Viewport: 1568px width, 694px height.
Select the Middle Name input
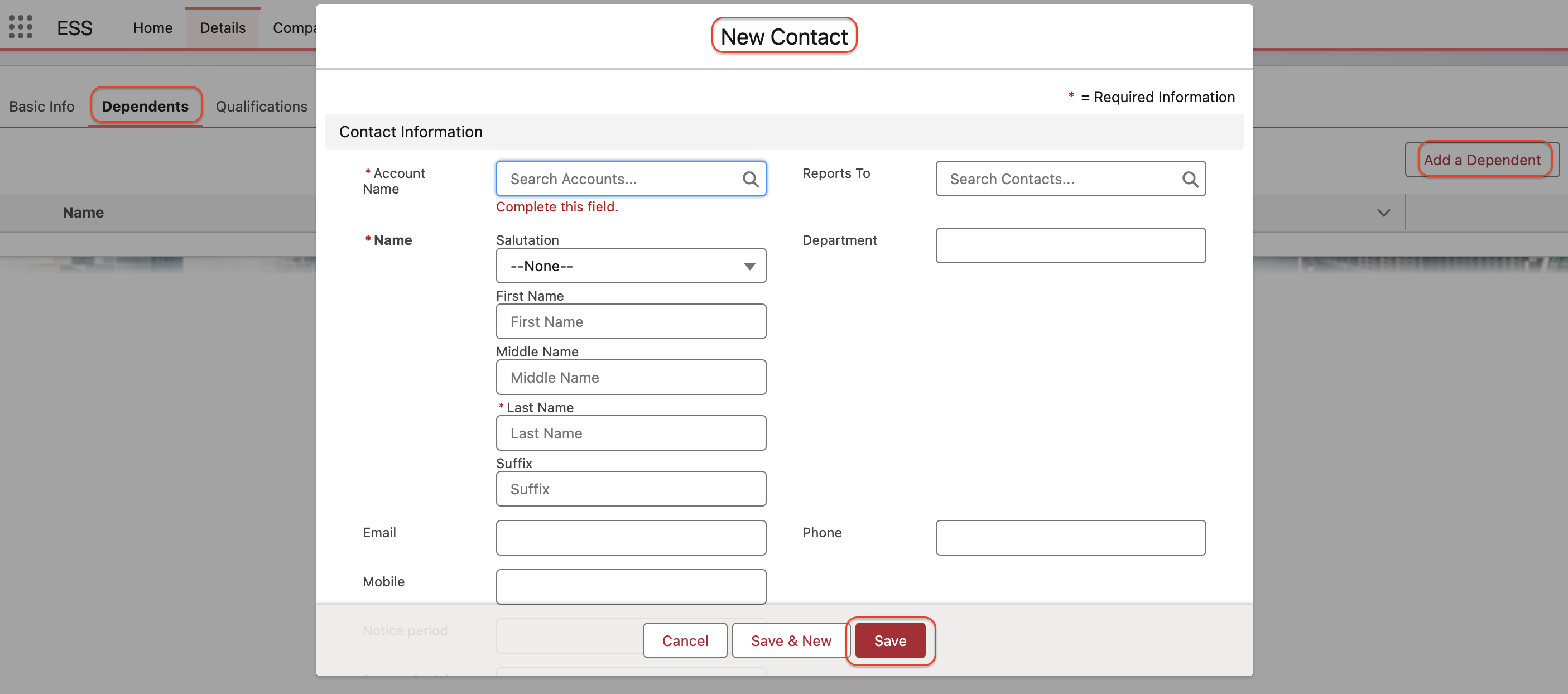click(x=631, y=378)
